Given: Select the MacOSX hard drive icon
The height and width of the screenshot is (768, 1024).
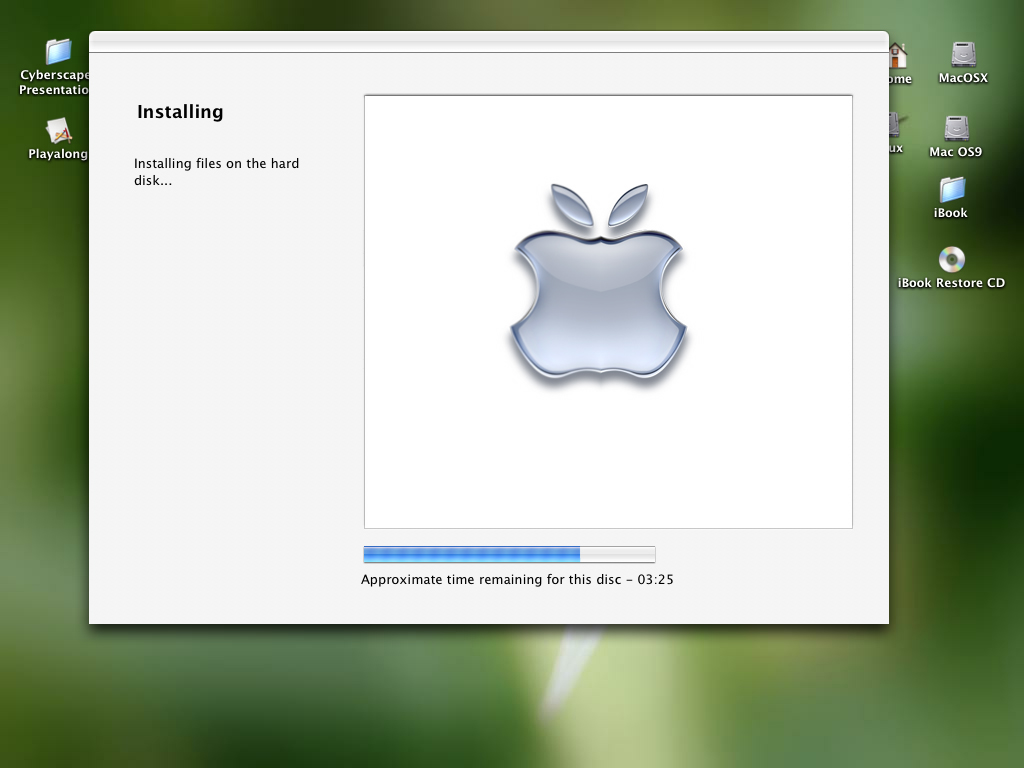Looking at the screenshot, I should (x=963, y=54).
